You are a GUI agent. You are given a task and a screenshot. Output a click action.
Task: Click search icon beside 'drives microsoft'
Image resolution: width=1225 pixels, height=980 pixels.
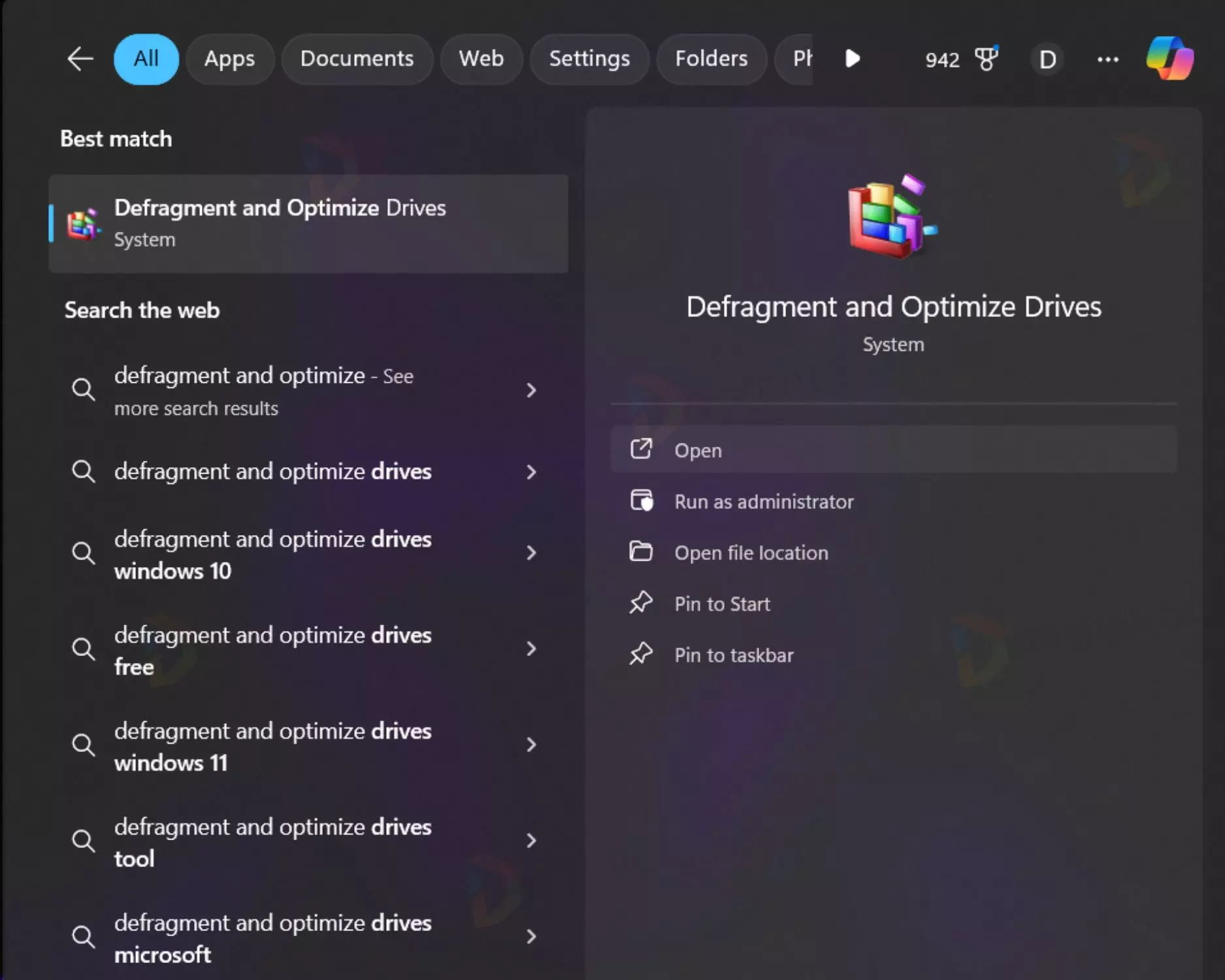[x=83, y=936]
